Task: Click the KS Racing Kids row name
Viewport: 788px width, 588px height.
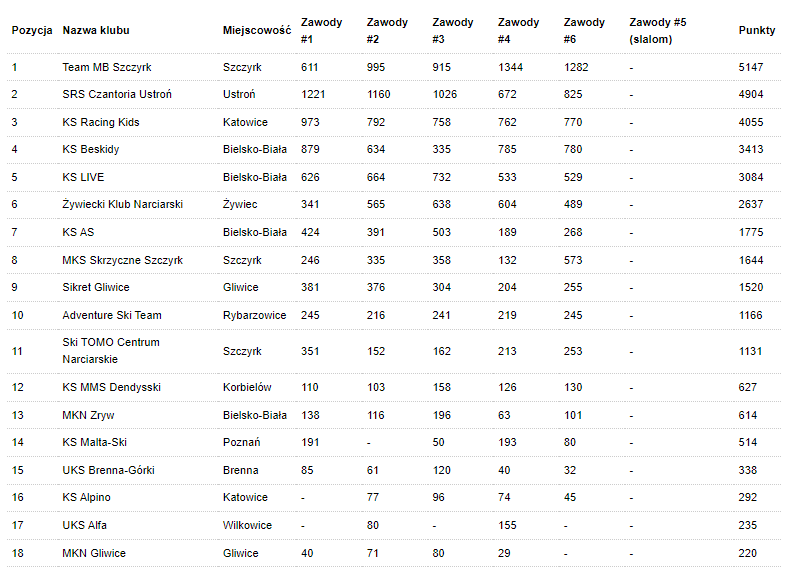Action: pos(101,122)
